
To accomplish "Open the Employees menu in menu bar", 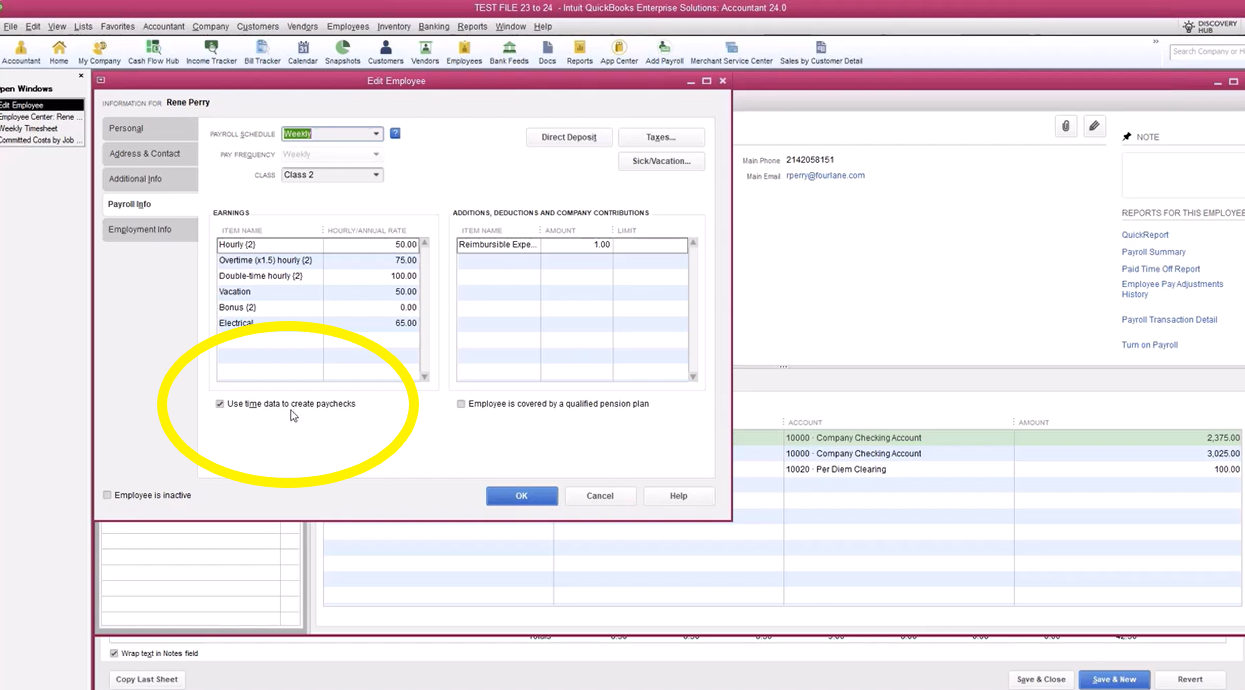I will pos(348,27).
